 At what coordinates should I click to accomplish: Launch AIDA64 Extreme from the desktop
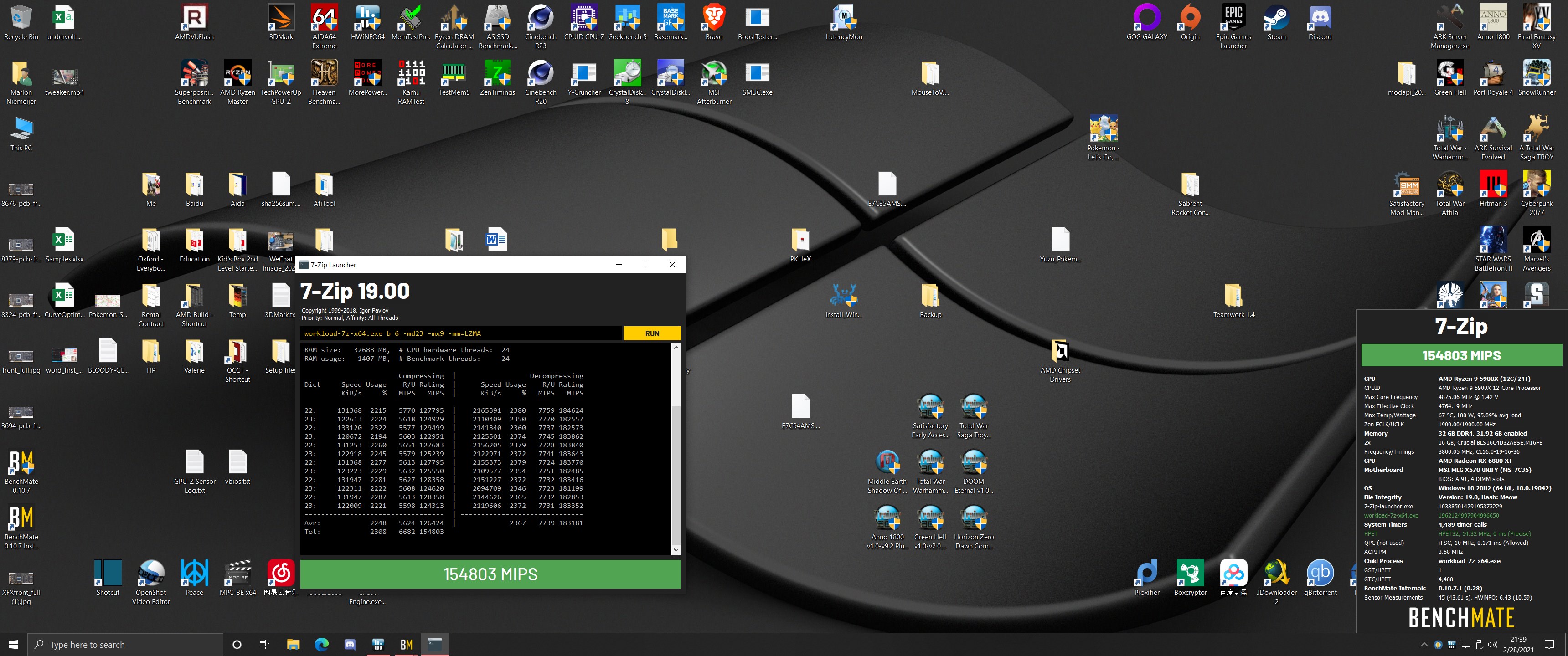point(324,27)
